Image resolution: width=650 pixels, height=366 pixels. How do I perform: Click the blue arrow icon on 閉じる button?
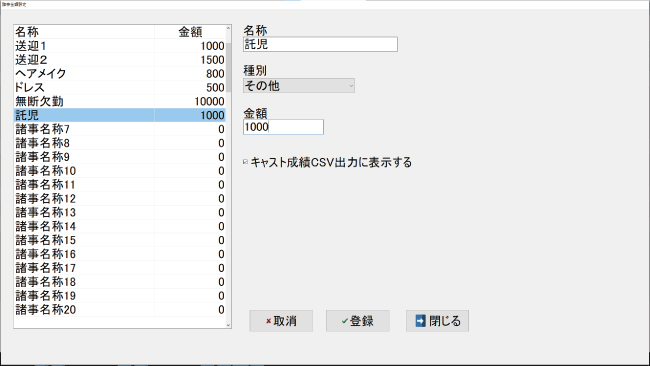420,321
